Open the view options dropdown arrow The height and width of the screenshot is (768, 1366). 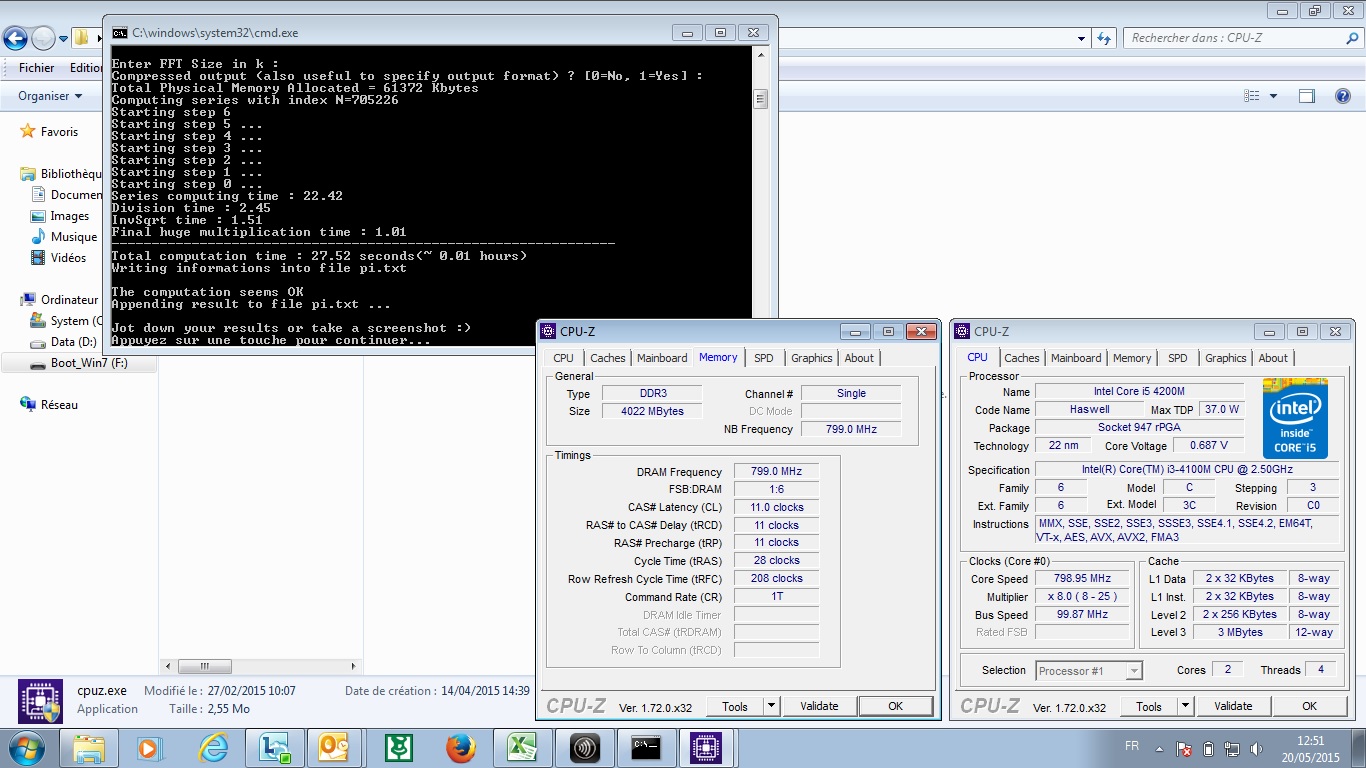1273,96
